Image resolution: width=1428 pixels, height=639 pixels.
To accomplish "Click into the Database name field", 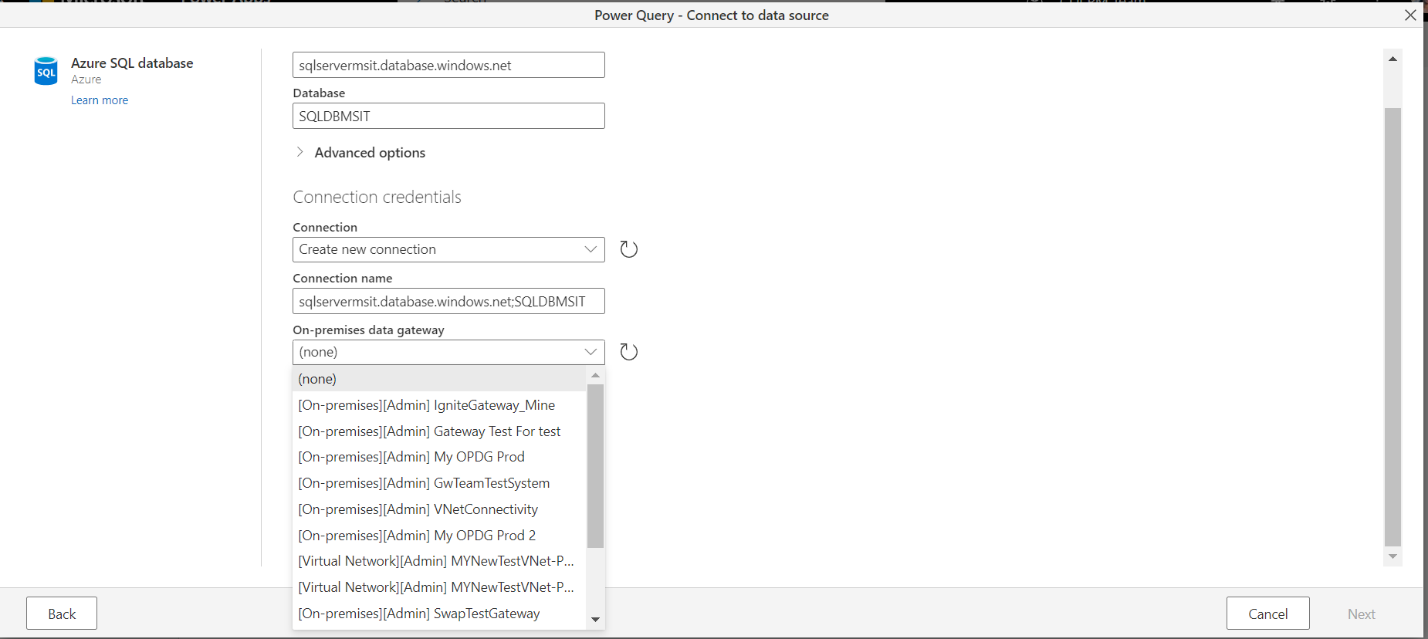I will (448, 116).
